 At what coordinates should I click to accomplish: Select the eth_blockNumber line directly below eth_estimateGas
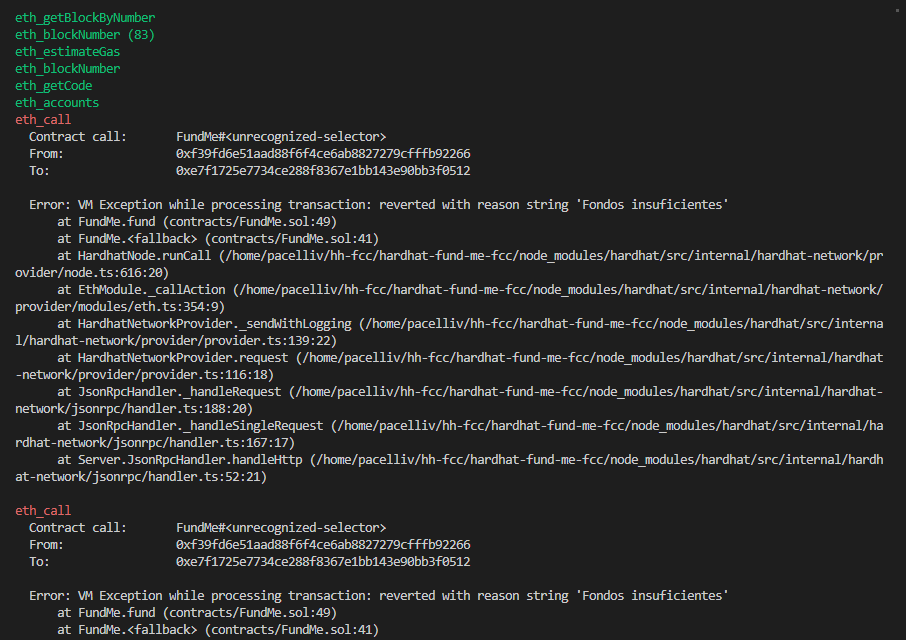(x=68, y=69)
